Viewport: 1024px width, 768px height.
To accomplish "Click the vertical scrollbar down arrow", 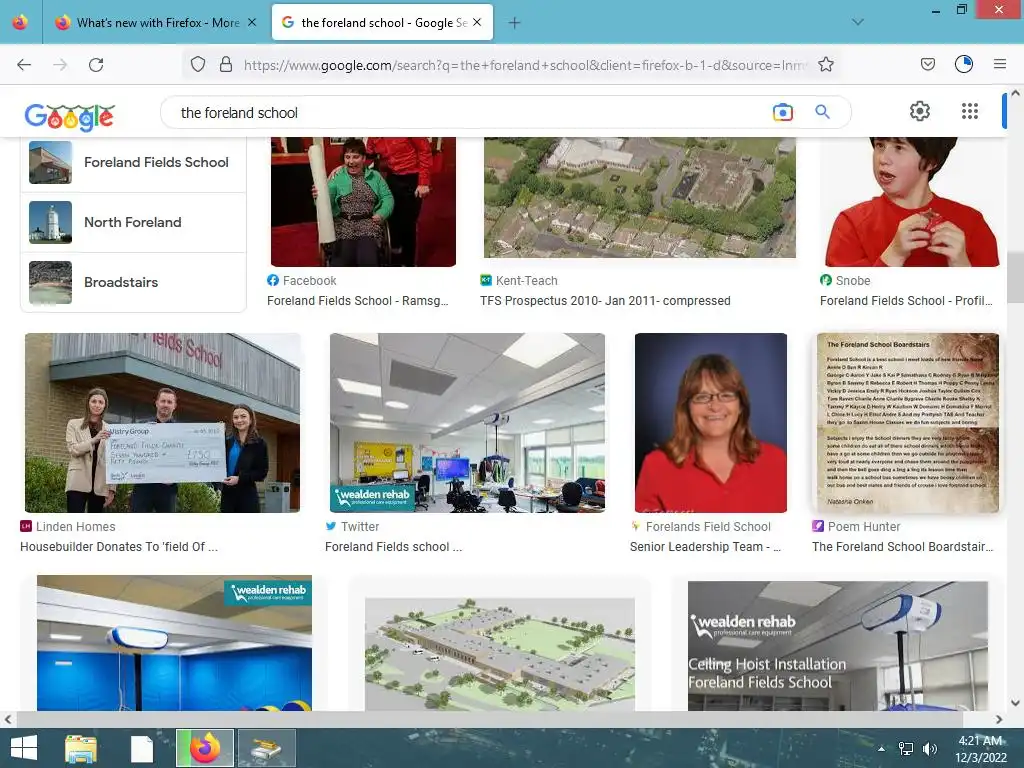I will [1015, 703].
